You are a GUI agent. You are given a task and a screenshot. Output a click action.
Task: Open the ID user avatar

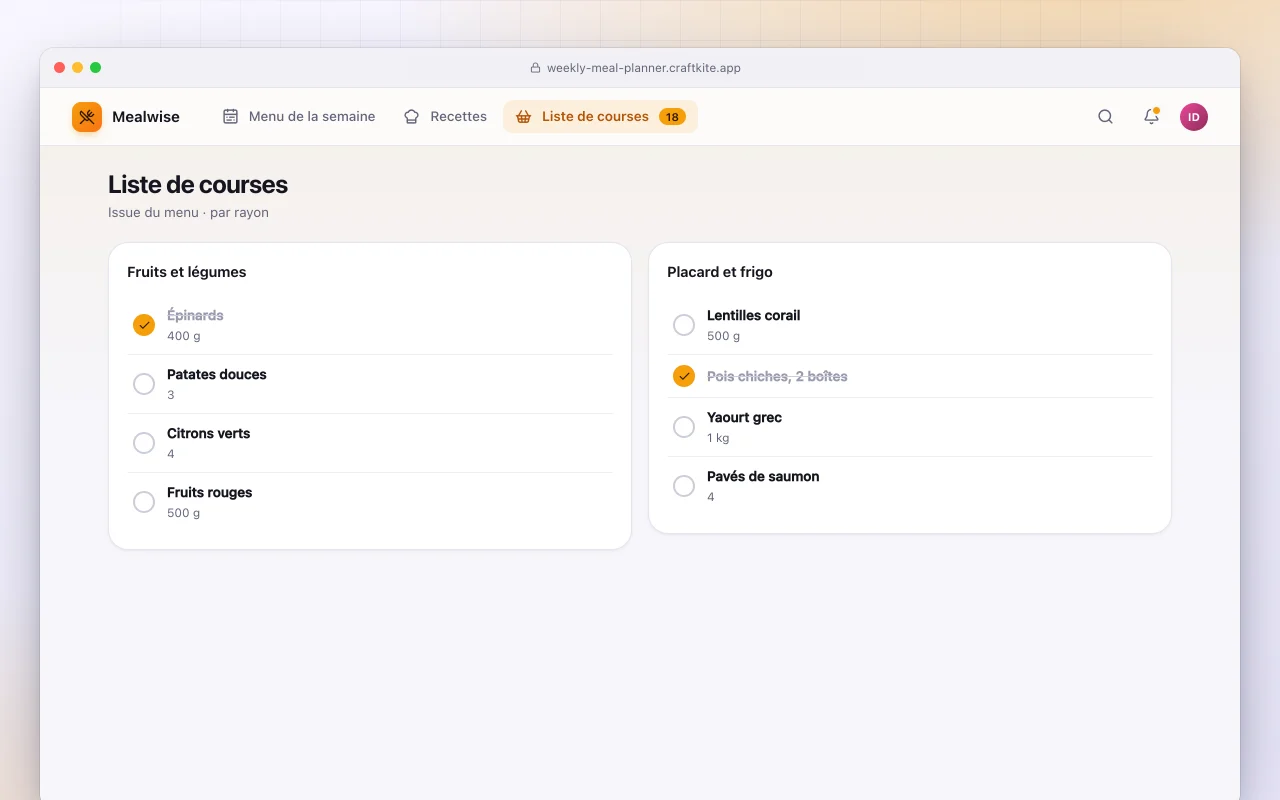pyautogui.click(x=1194, y=117)
